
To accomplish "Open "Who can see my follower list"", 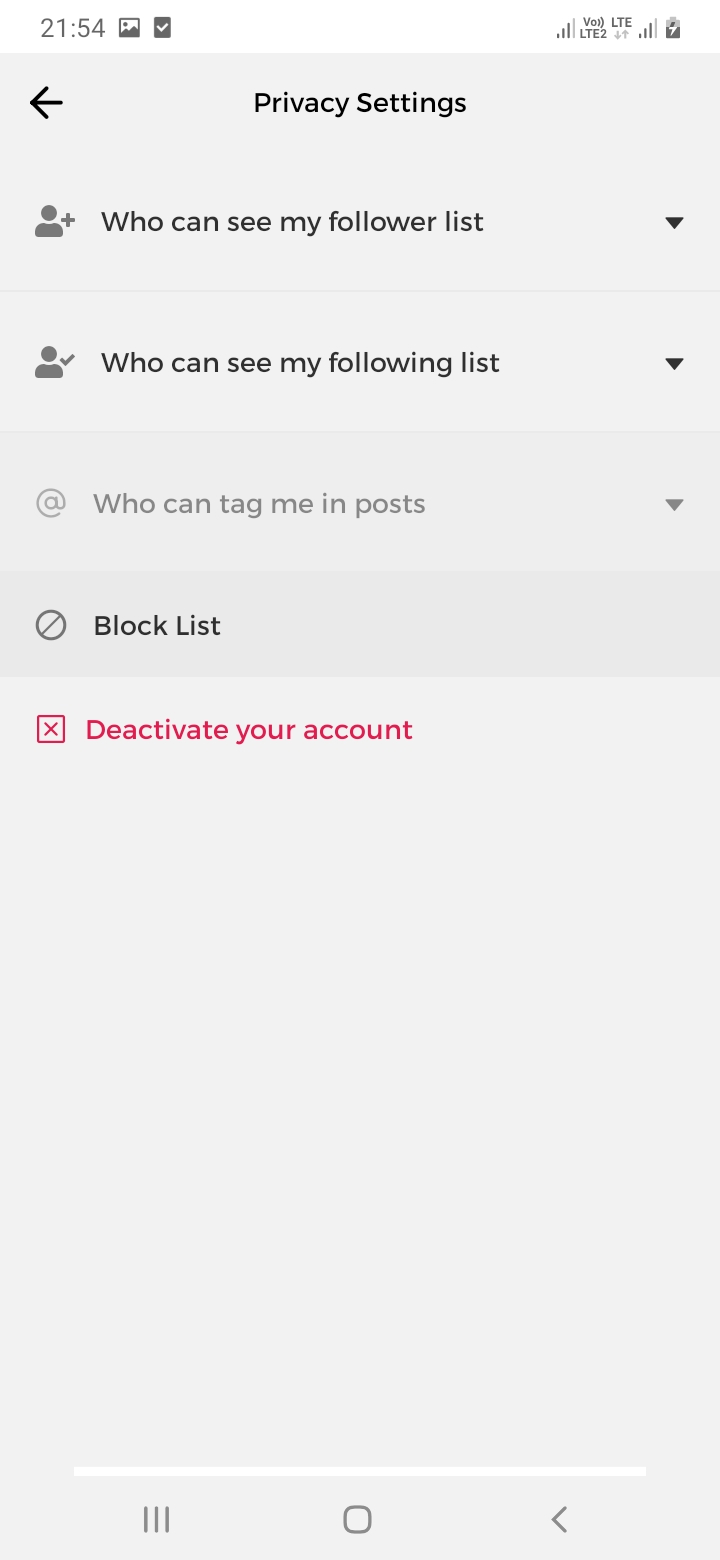I will 292,222.
